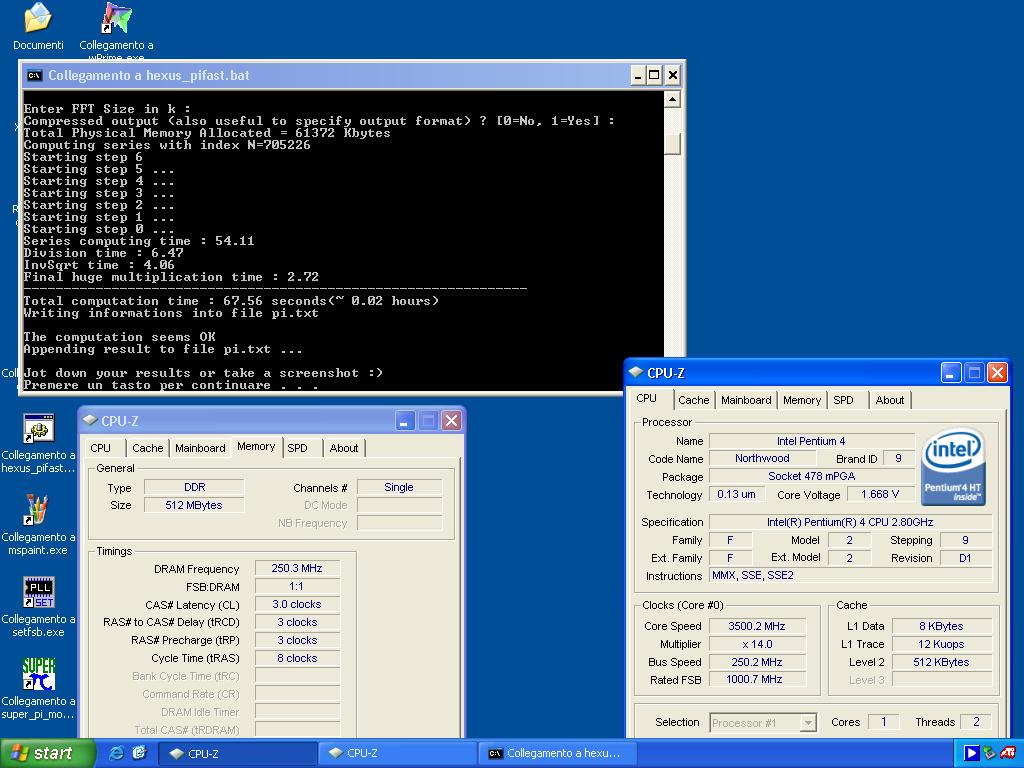Minimize the right CPU-Z CPU window

951,373
